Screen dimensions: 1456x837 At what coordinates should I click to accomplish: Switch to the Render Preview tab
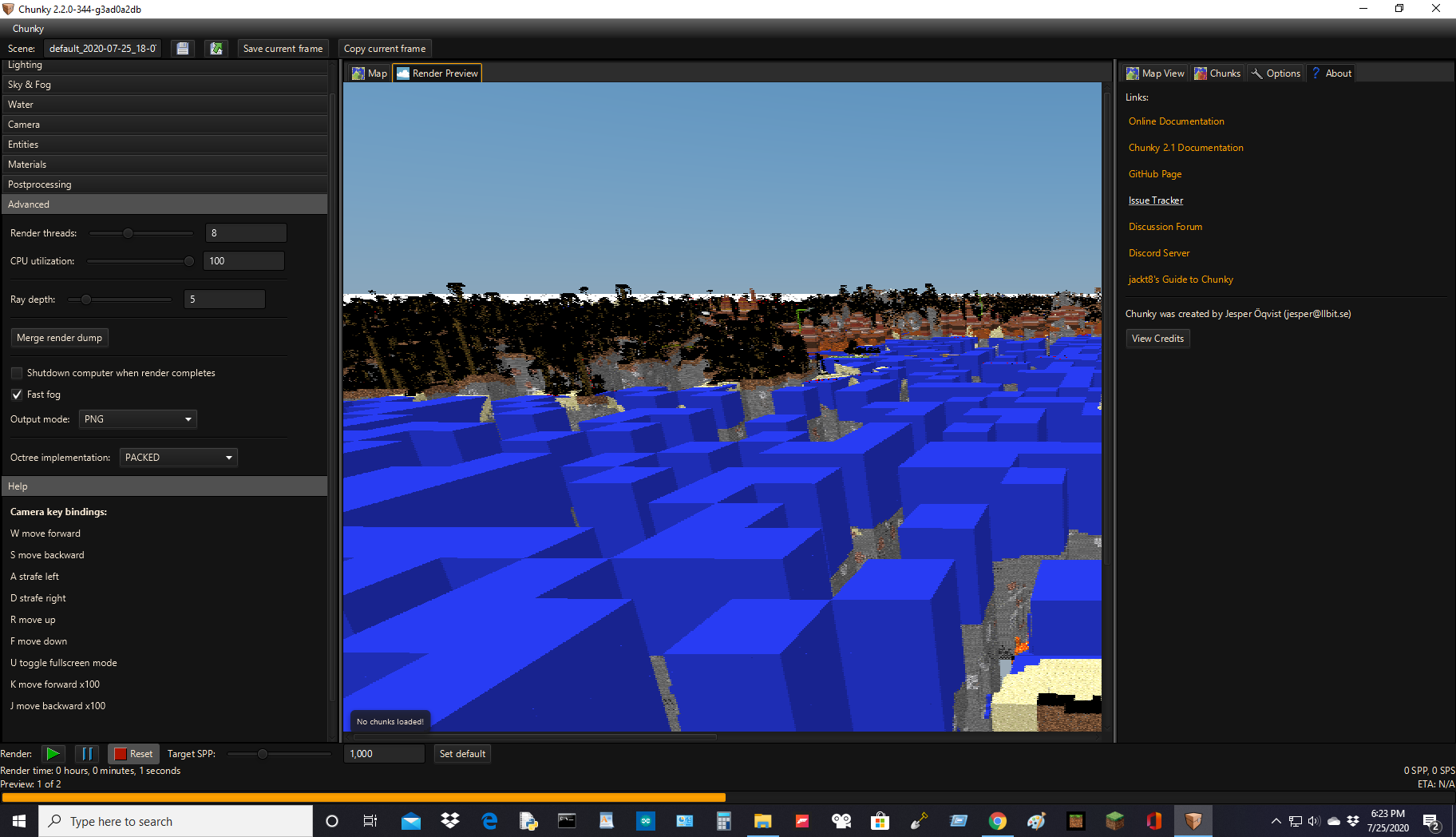(x=437, y=73)
